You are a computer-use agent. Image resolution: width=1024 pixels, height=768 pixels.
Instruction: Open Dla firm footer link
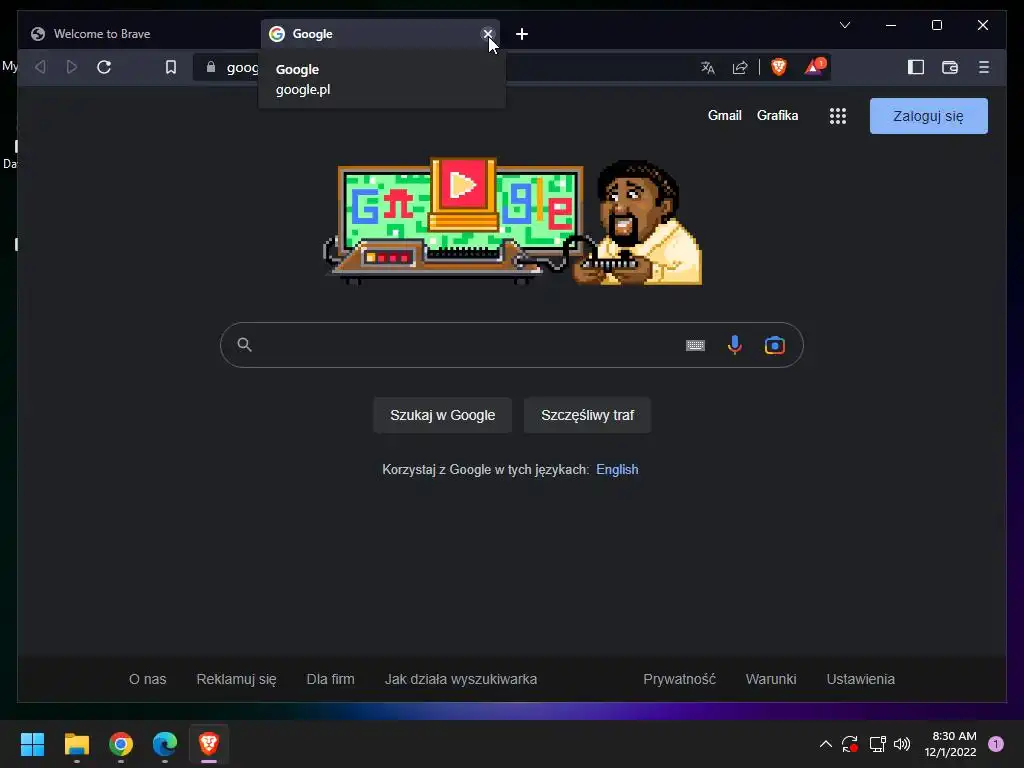(x=330, y=679)
